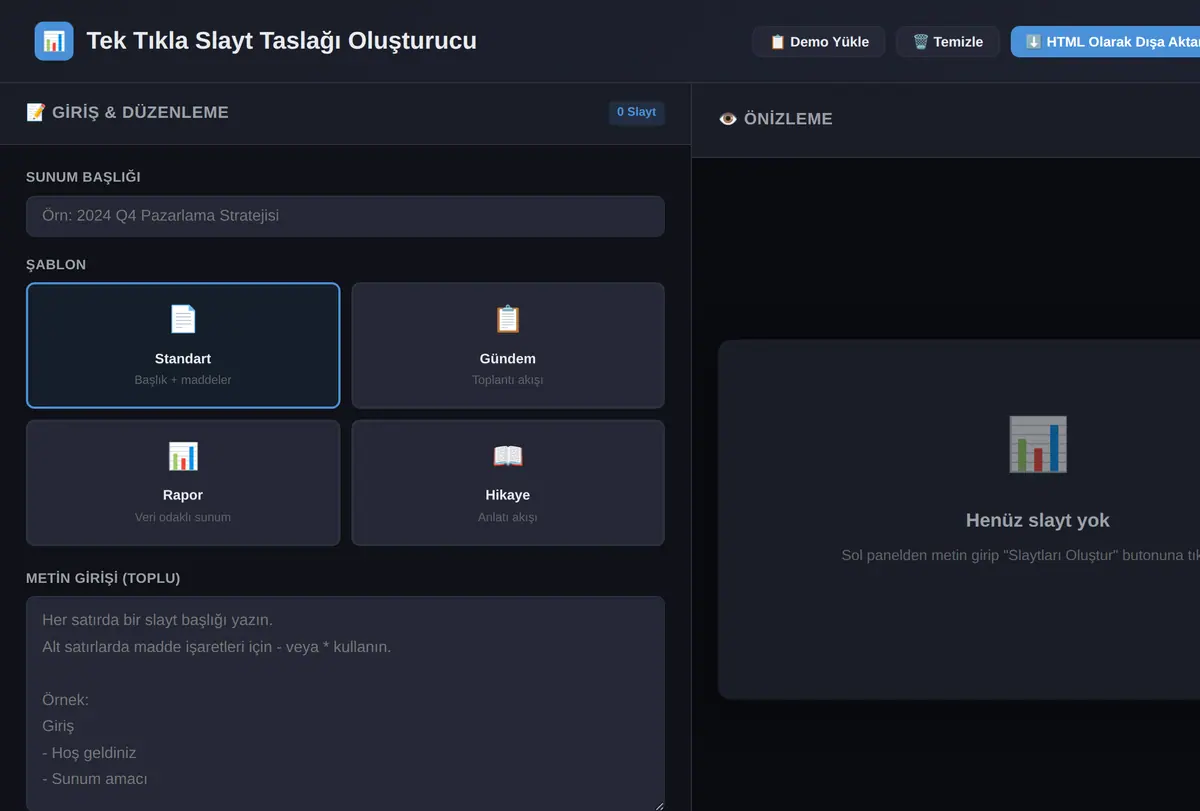This screenshot has height=811, width=1200.
Task: Click the 0 Slayt counter badge
Action: click(637, 112)
